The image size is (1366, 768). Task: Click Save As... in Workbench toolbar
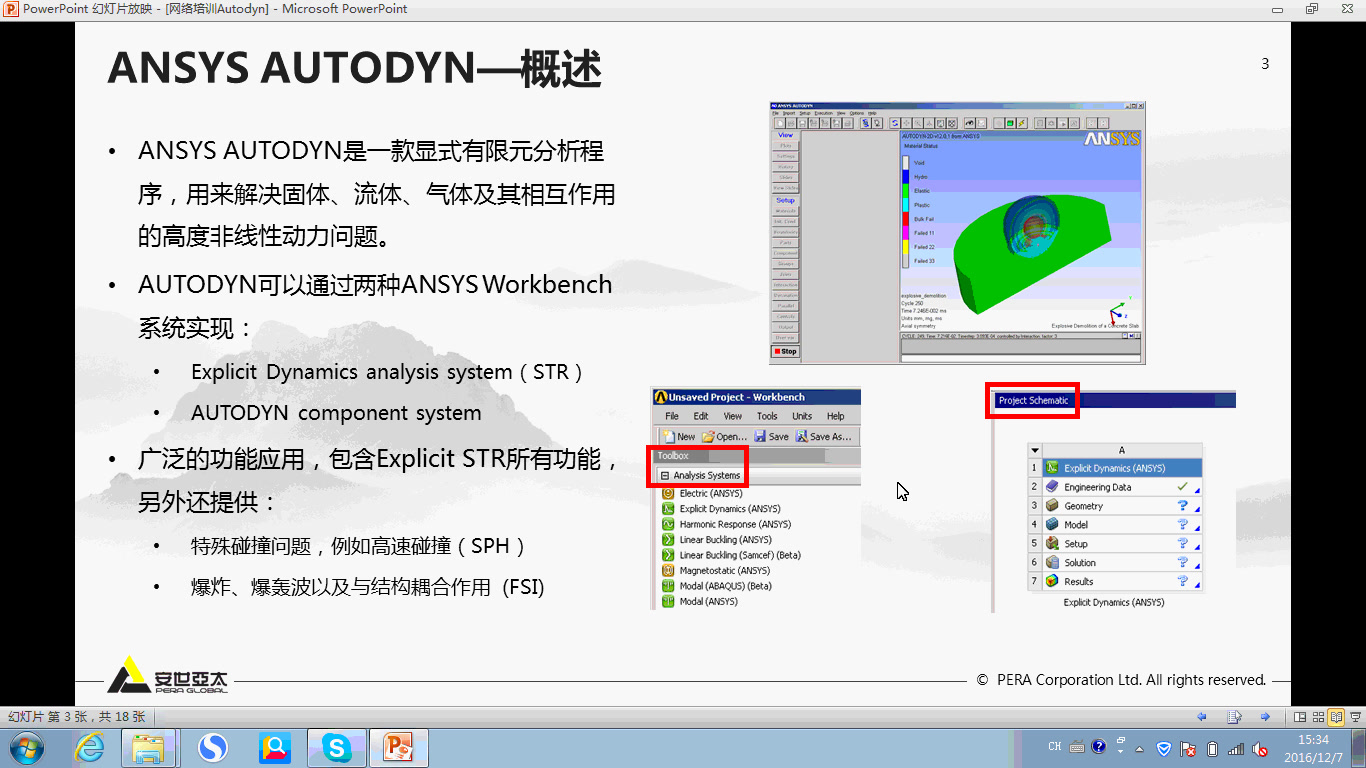click(824, 436)
